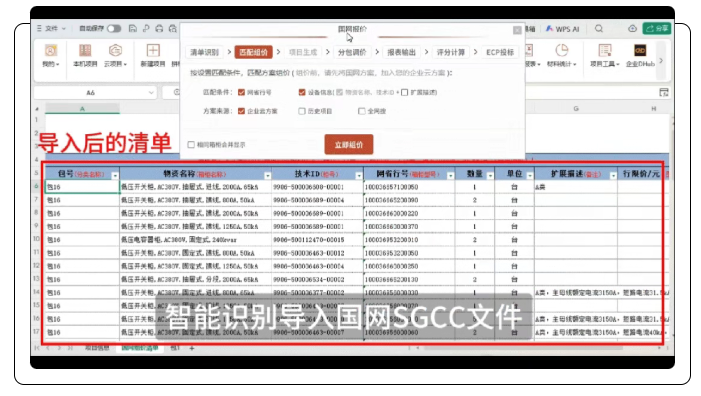Uncheck the 设备信息 checkbox
This screenshot has width=701, height=396.
click(302, 93)
